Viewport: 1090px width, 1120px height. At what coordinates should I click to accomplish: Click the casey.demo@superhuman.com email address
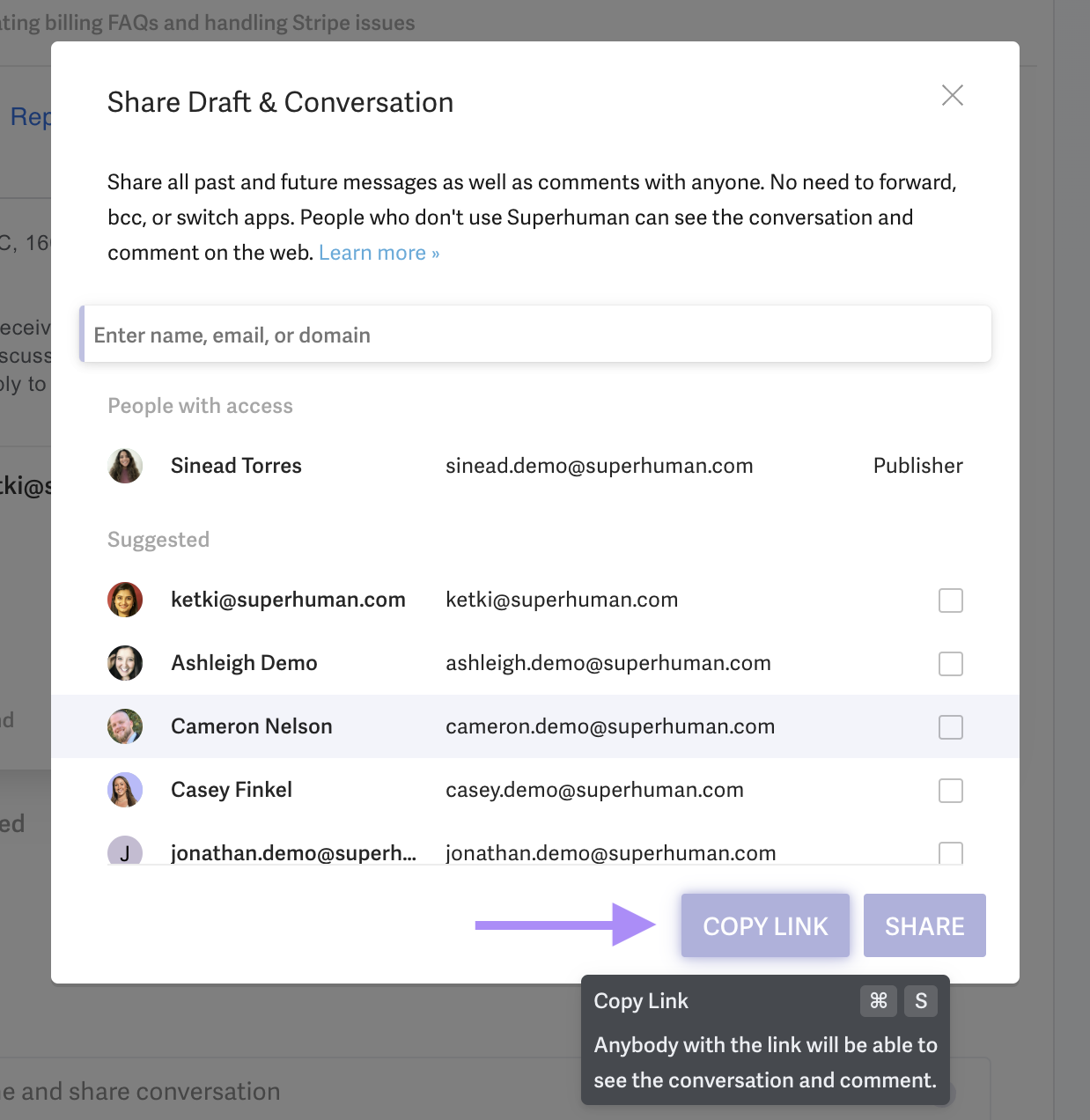point(594,790)
